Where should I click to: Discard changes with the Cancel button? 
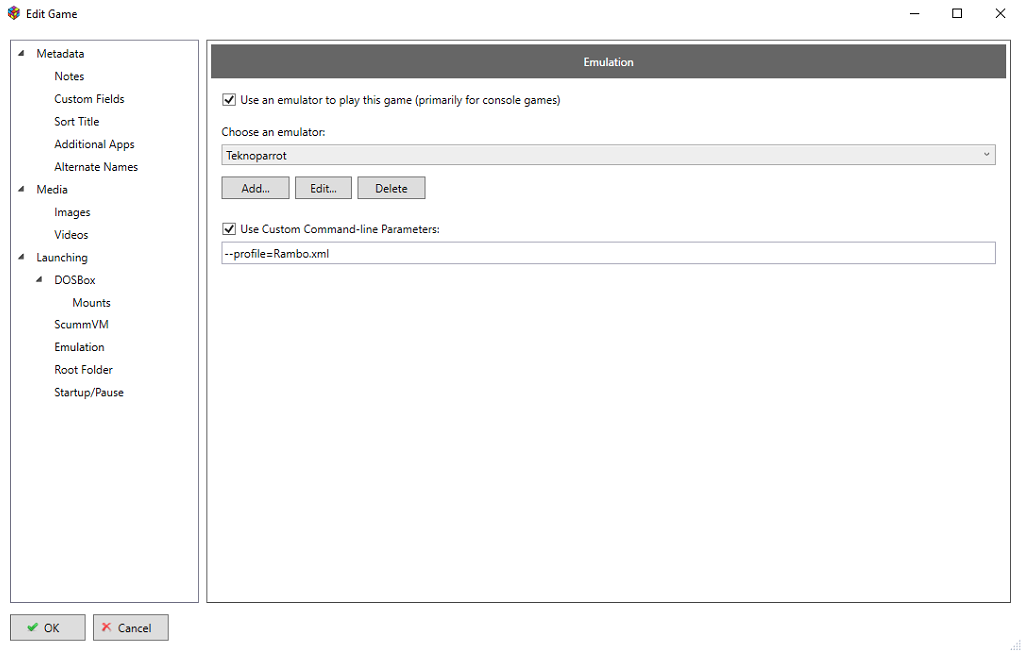tap(131, 627)
